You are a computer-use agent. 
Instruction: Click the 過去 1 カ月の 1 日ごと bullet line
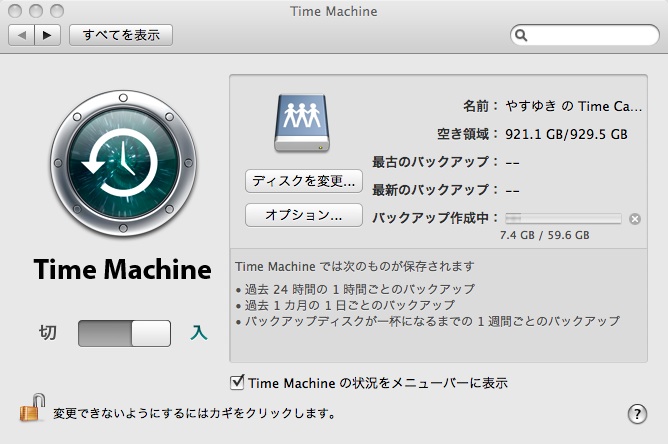pyautogui.click(x=346, y=305)
